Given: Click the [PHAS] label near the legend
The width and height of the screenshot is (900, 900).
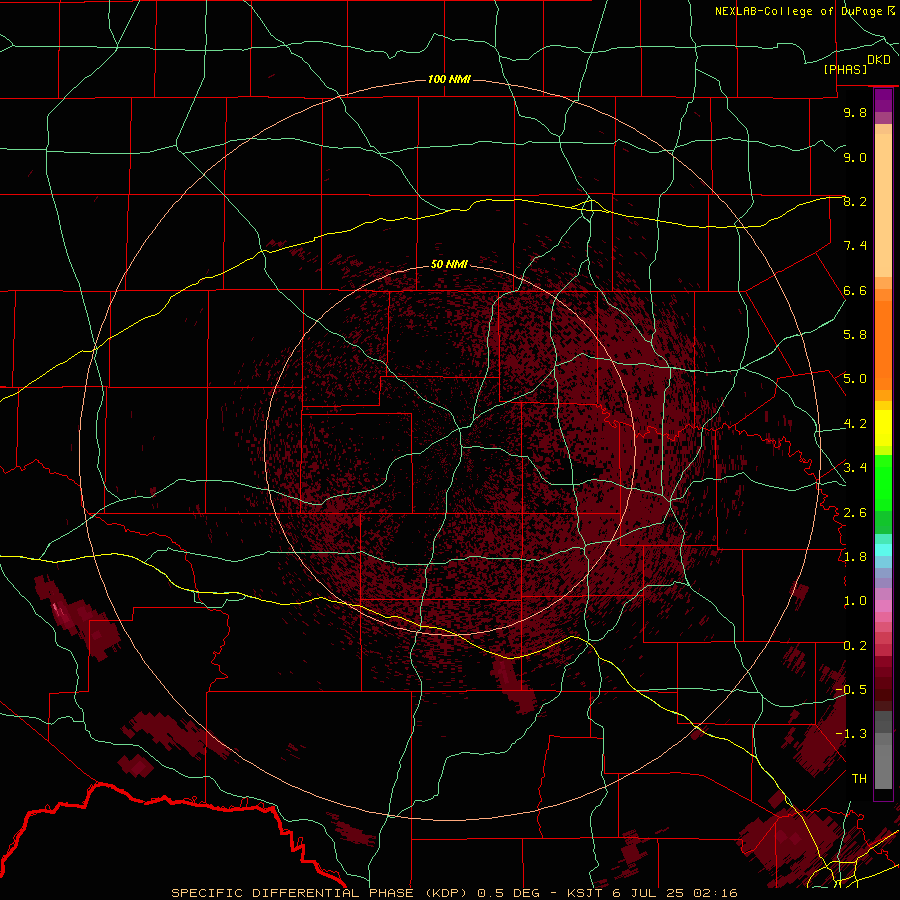Looking at the screenshot, I should pyautogui.click(x=845, y=69).
